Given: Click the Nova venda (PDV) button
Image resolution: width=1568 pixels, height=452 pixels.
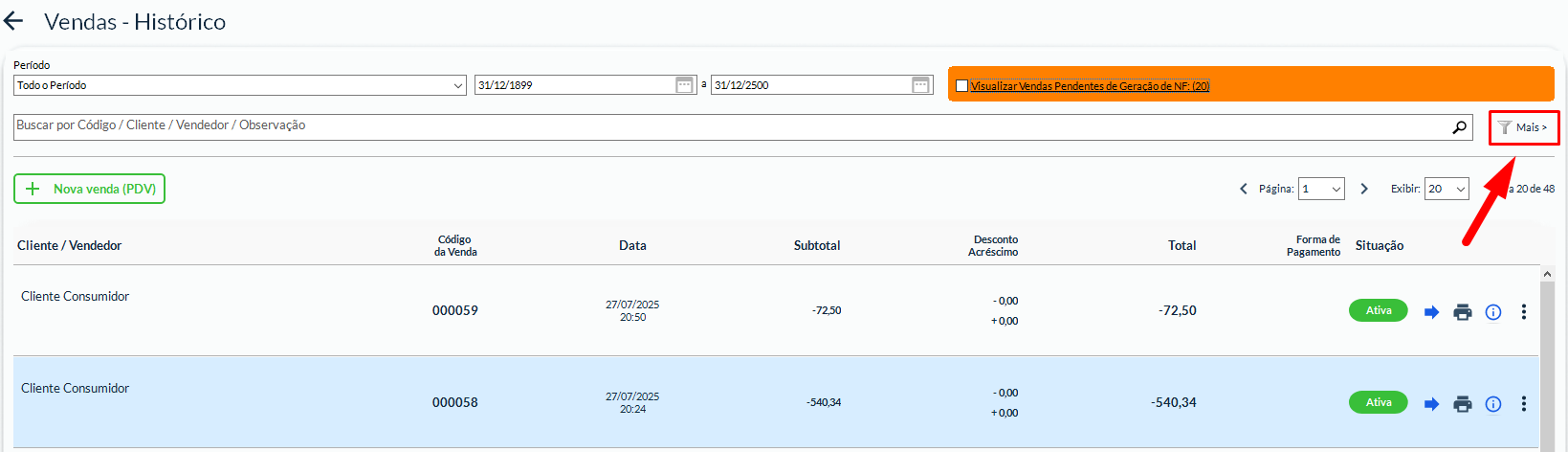Looking at the screenshot, I should 89,189.
